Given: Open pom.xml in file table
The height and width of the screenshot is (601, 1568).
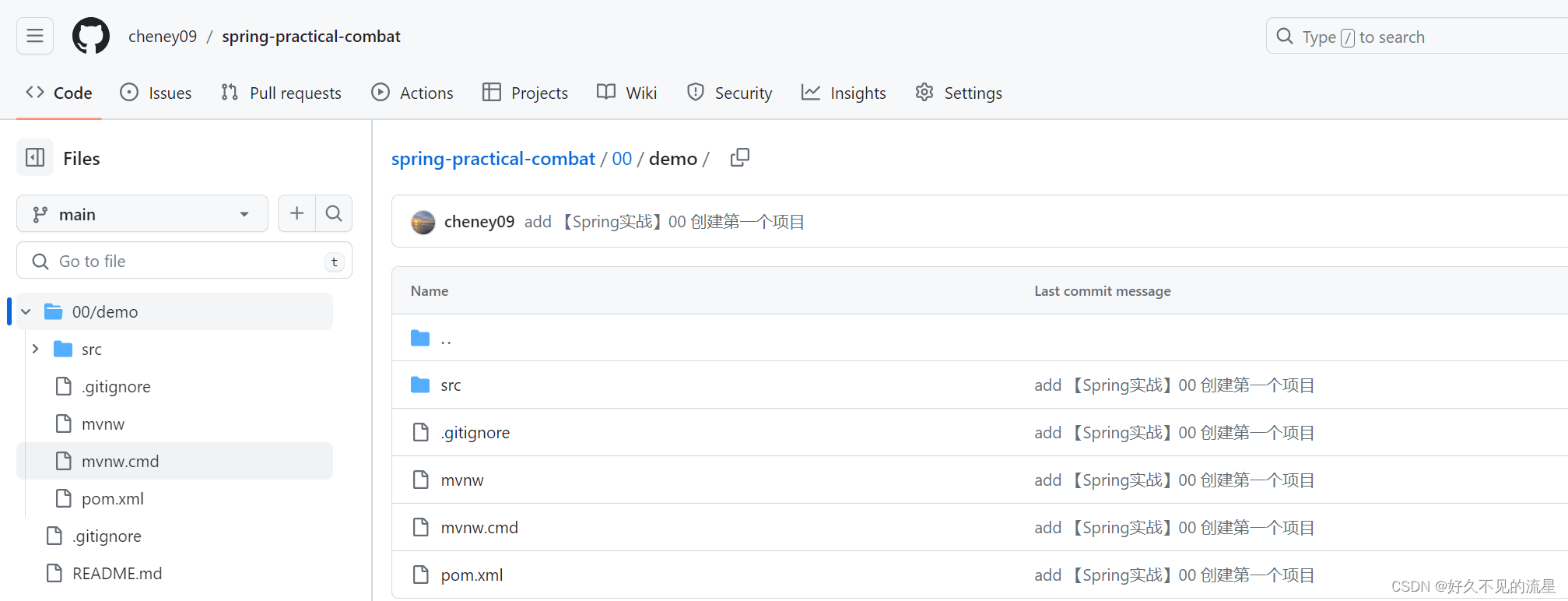Looking at the screenshot, I should [x=472, y=575].
